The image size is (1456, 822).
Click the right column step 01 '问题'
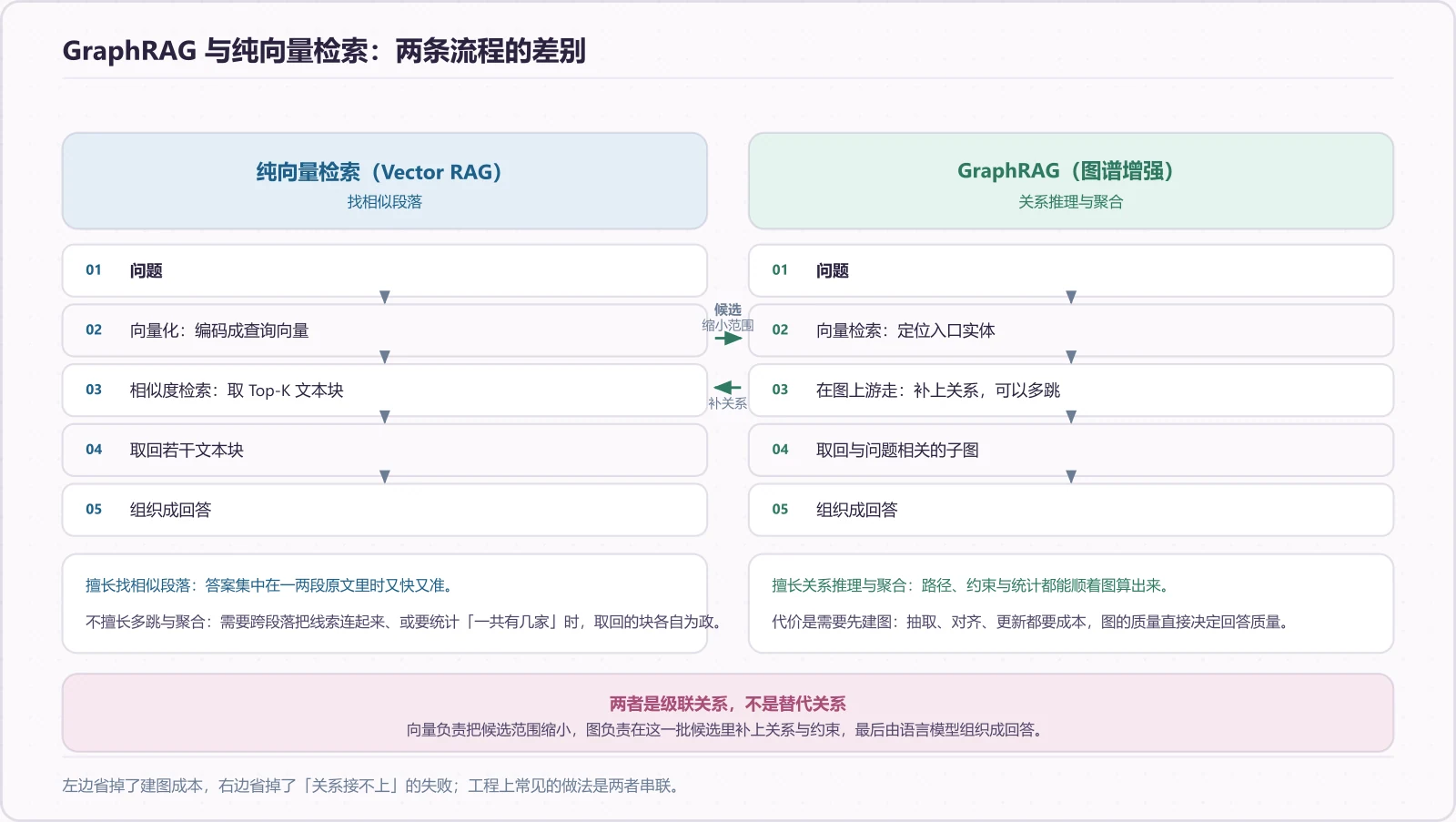tap(1071, 270)
